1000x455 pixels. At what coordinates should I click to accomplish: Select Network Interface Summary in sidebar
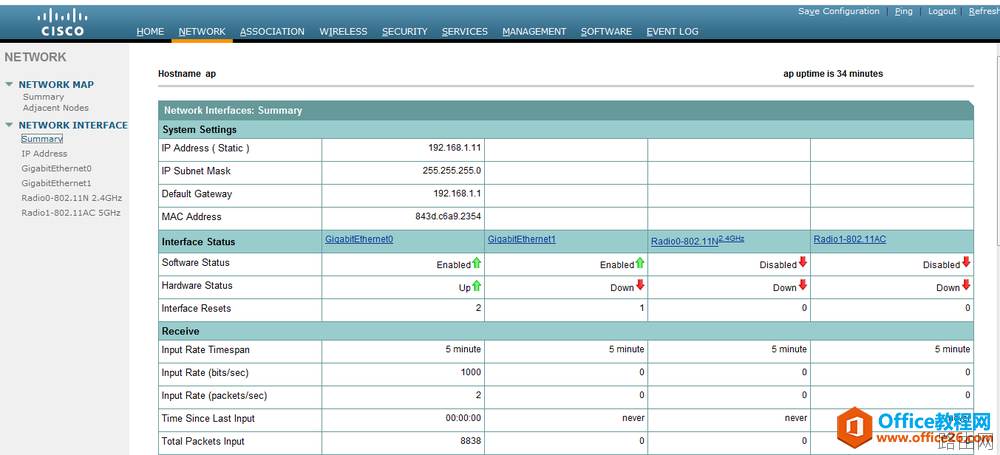click(41, 138)
